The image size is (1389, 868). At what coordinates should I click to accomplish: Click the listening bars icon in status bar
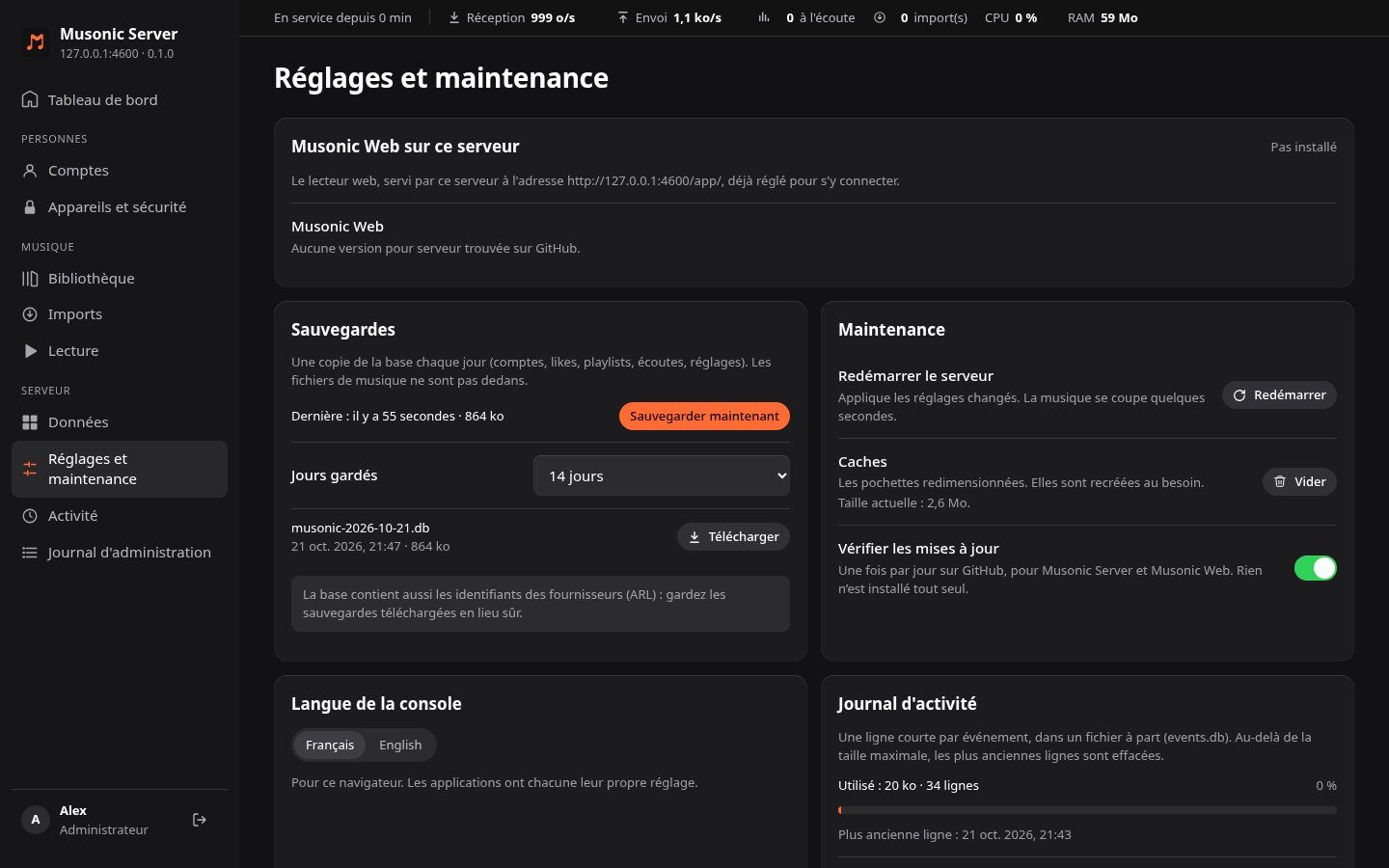[x=764, y=17]
